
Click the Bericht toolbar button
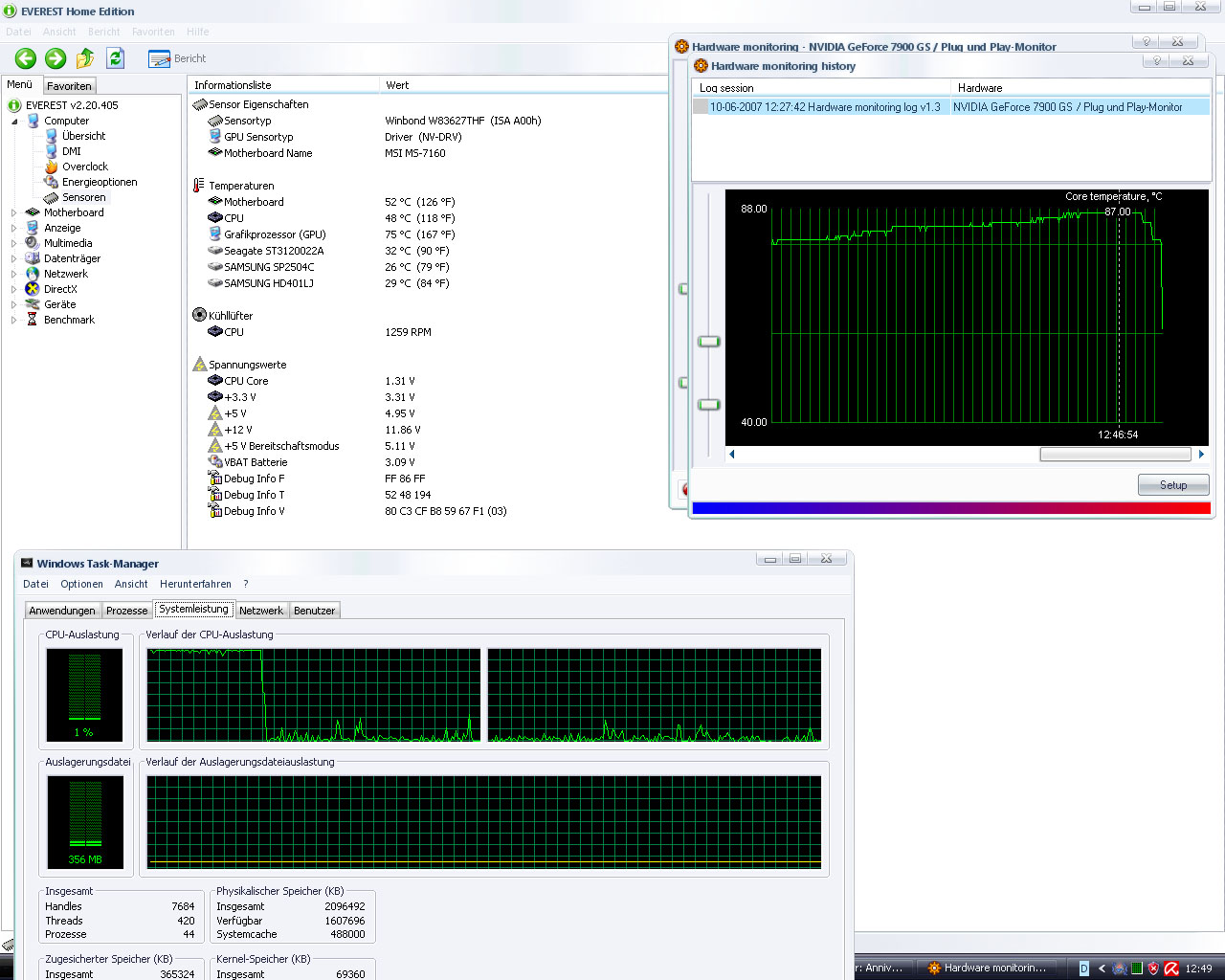[178, 58]
